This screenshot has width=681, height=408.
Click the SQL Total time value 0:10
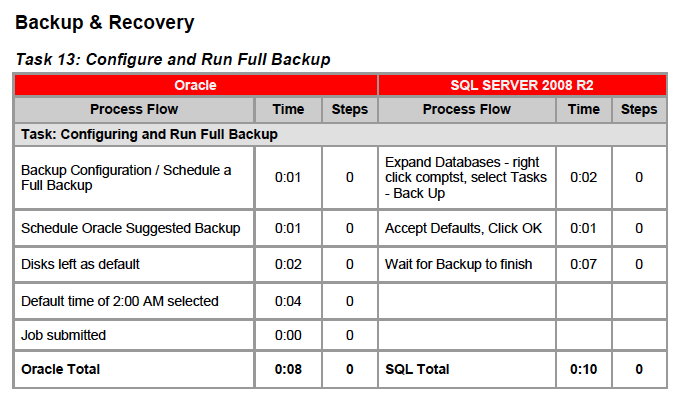[x=583, y=369]
